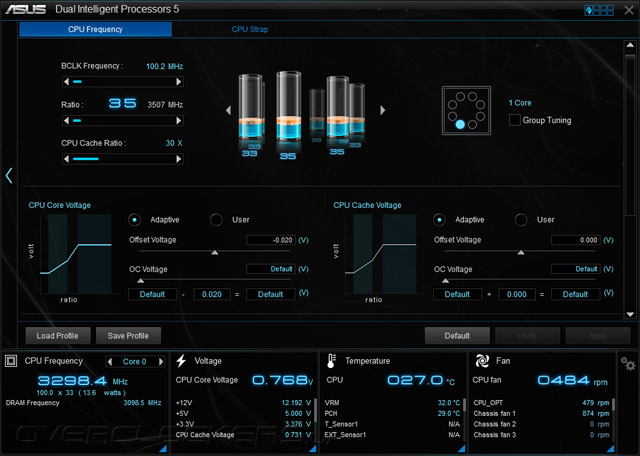Select the leftmost core cylinder labeled 33
Screen dimensions: 640x456
tap(250, 107)
